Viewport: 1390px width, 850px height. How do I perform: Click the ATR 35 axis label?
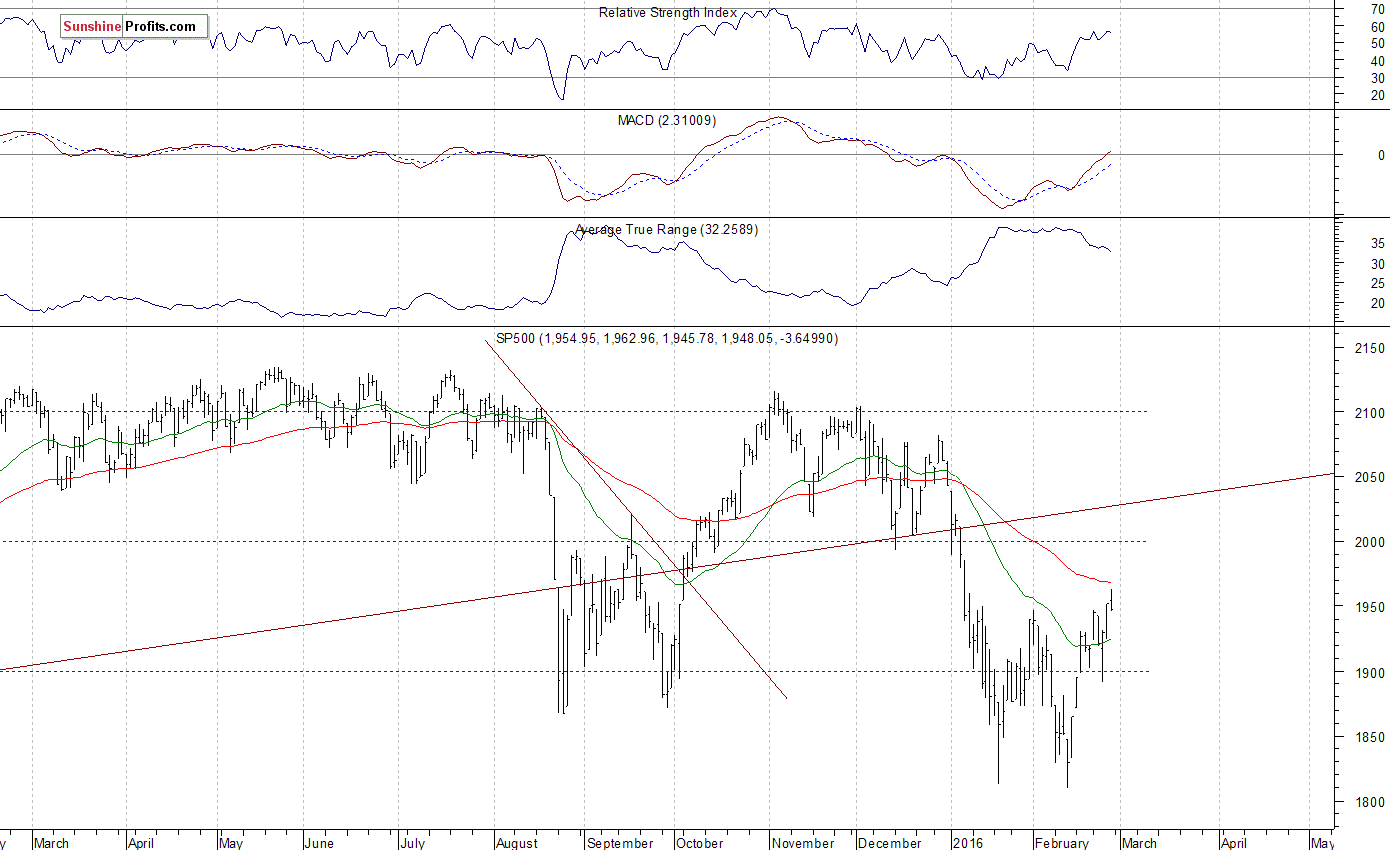pos(1378,244)
